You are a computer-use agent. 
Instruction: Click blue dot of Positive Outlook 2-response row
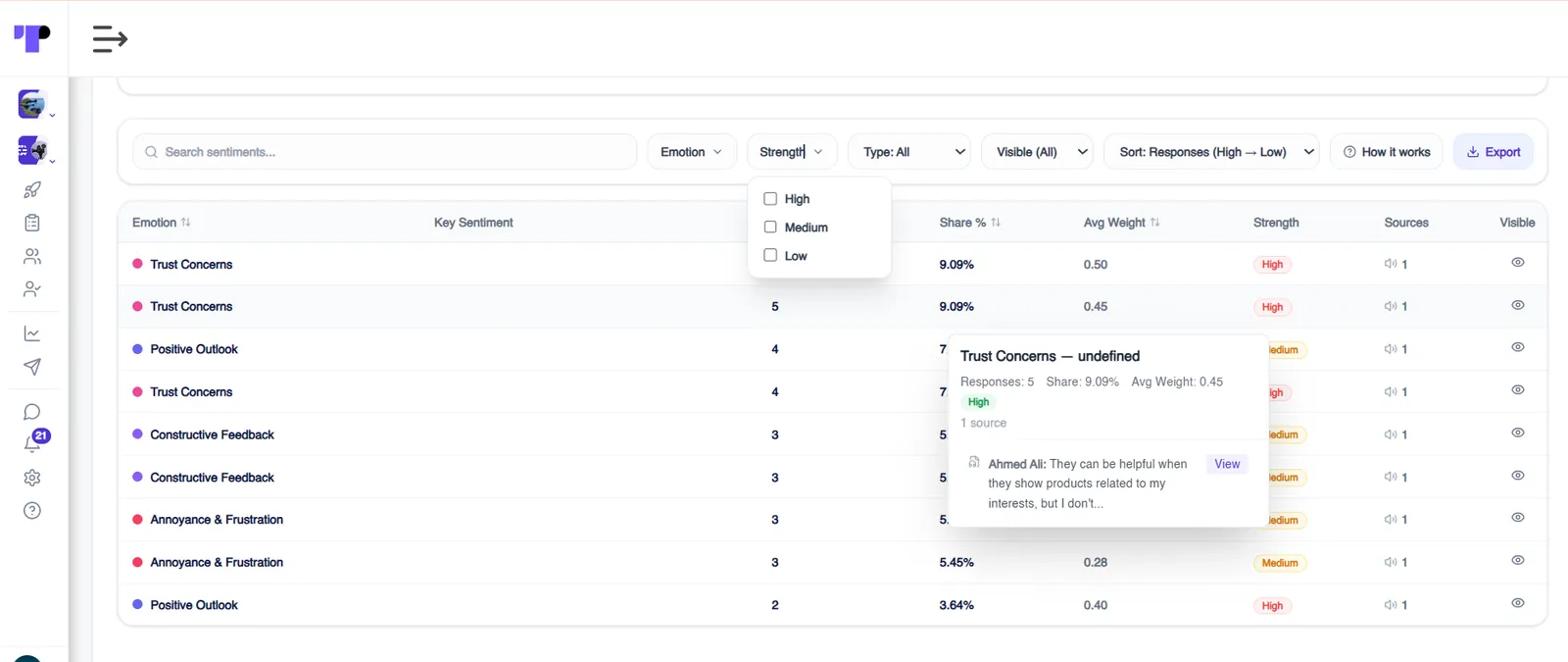point(137,605)
